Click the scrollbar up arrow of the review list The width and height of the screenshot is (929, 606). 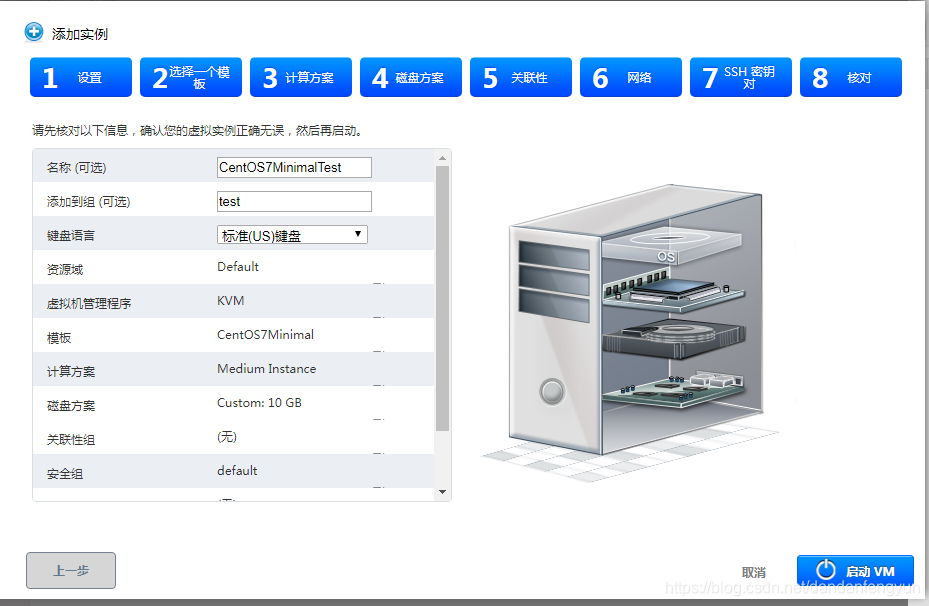pos(441,157)
